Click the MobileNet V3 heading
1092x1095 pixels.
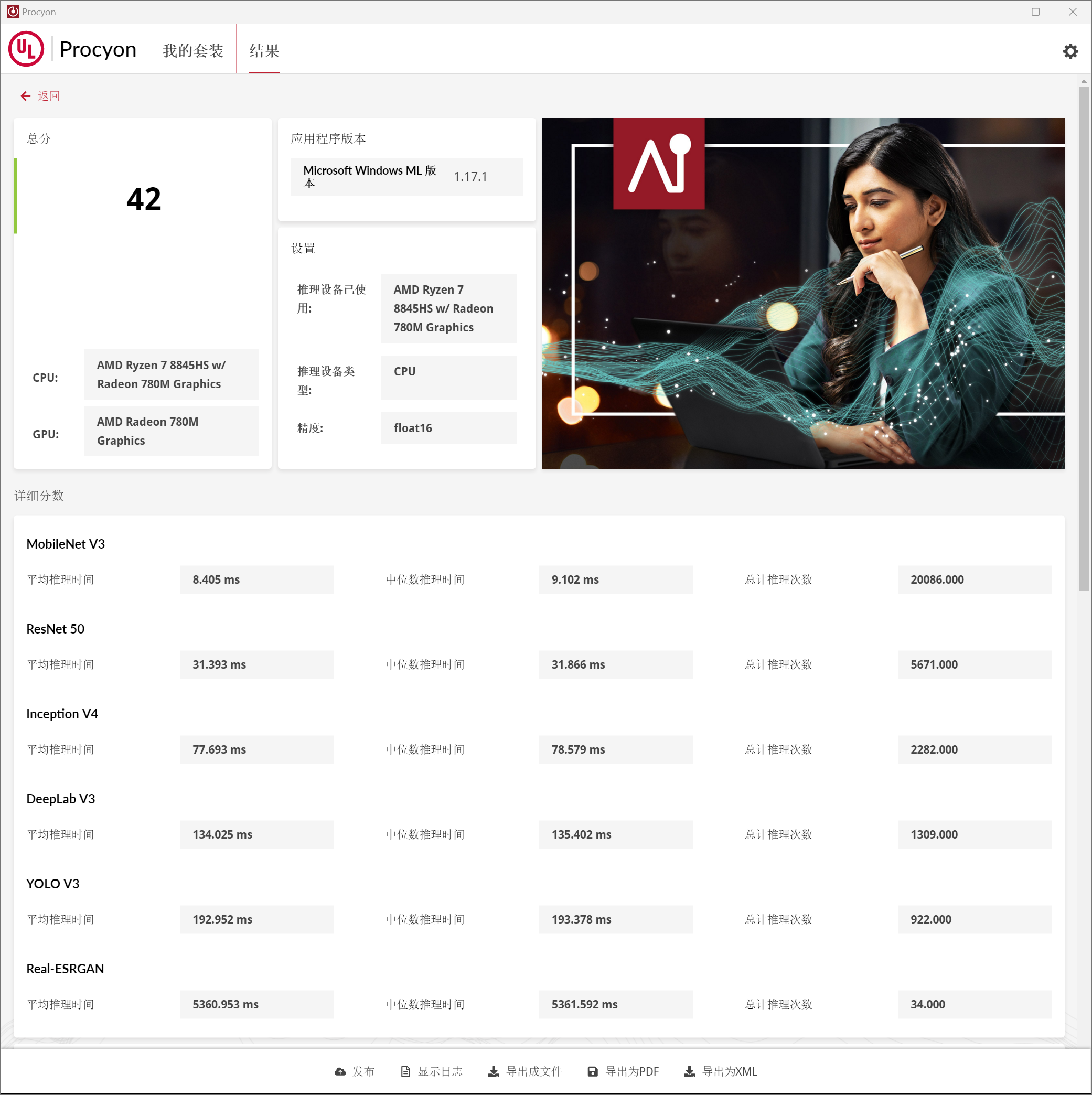pos(66,543)
